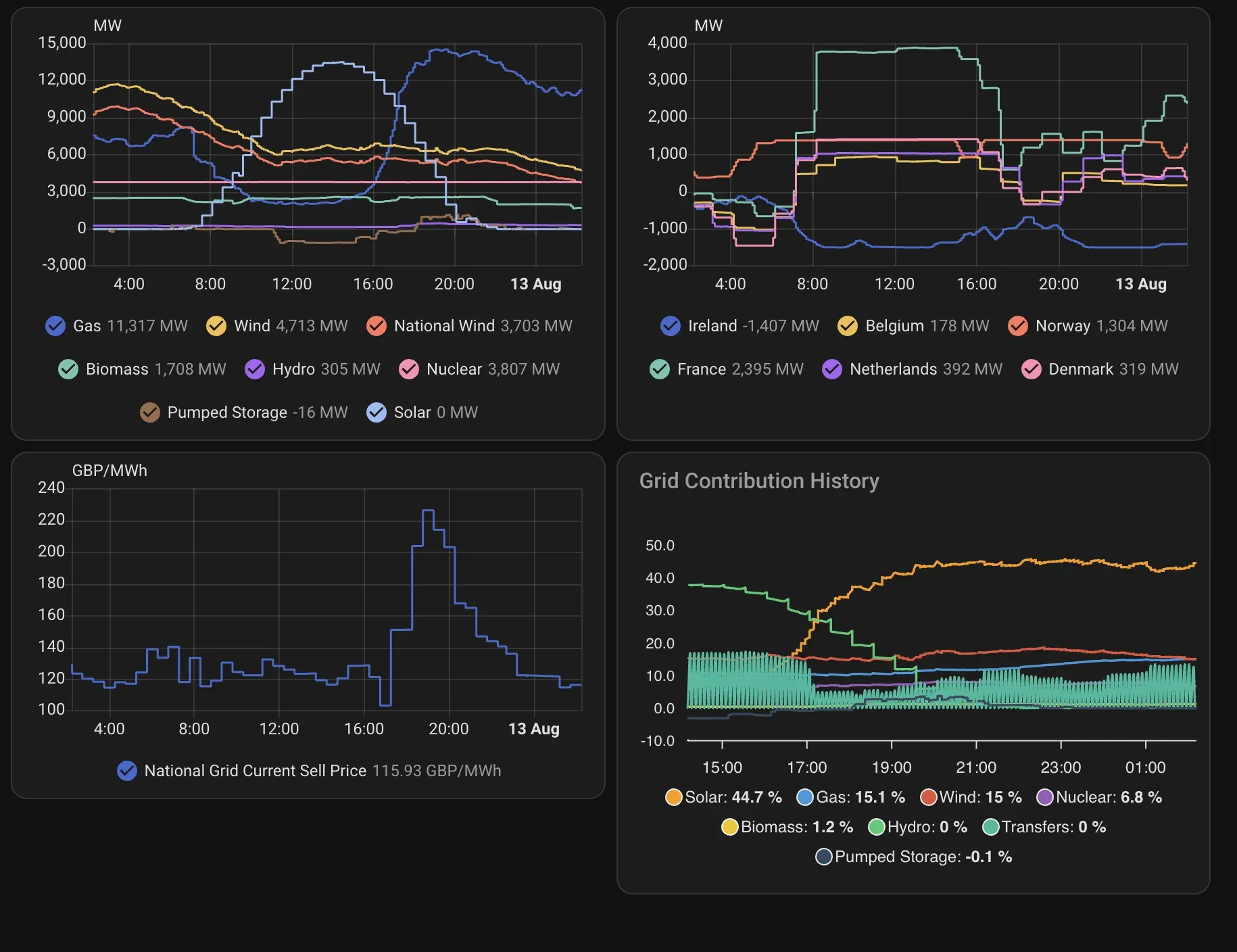1237x952 pixels.
Task: Click the purple Nuclear 6.8 % legend circle
Action: (x=1046, y=797)
